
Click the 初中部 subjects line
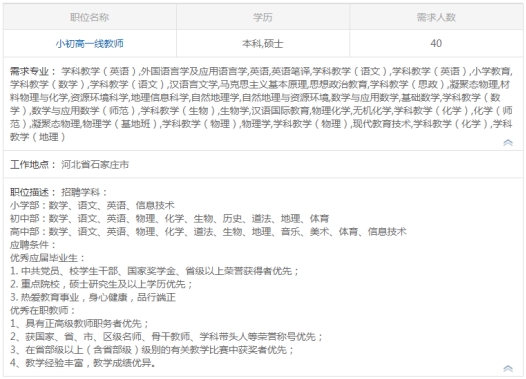(169, 219)
